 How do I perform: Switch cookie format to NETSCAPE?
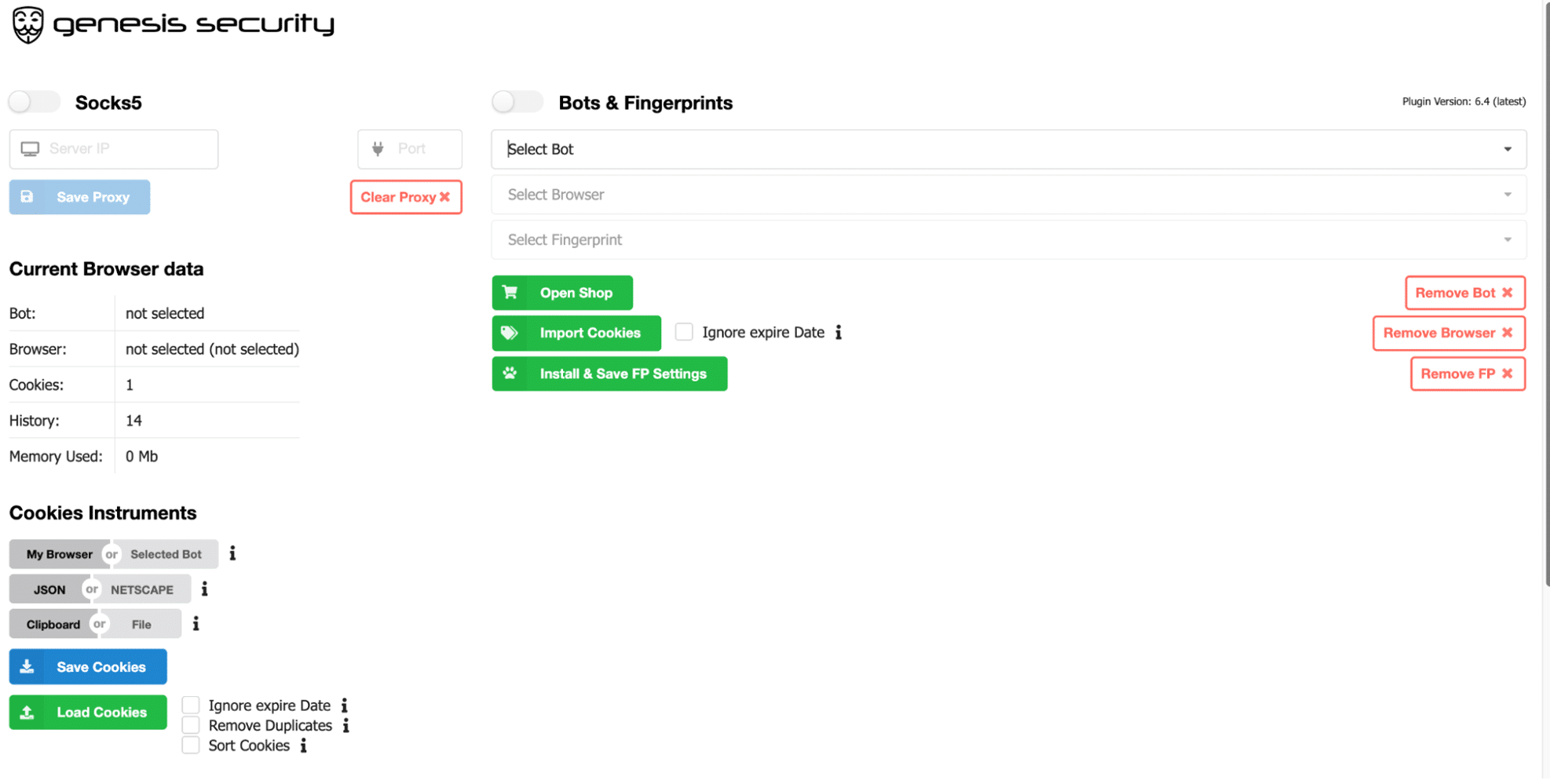(x=142, y=589)
